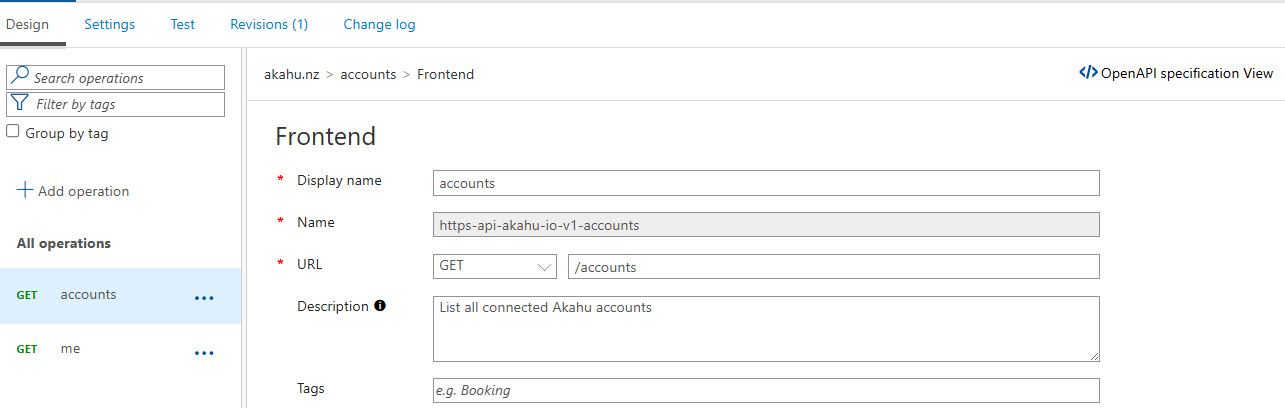
Task: Click the Description textarea resize handle
Action: [1093, 355]
